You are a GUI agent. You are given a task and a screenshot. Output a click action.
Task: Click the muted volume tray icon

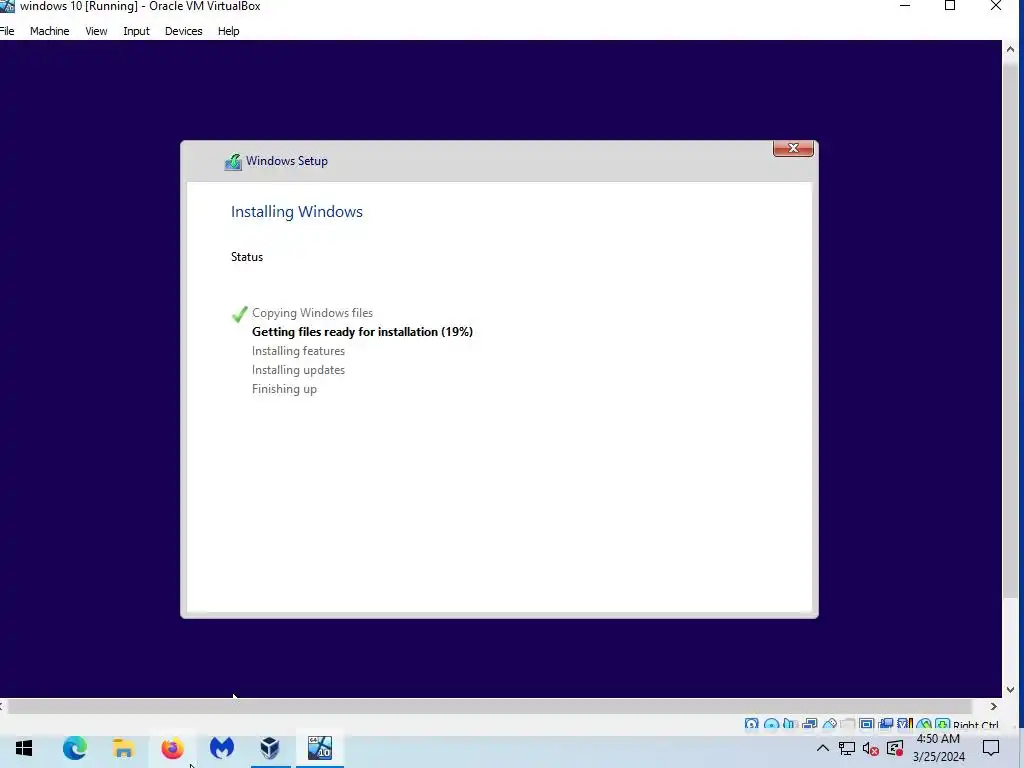tap(871, 748)
